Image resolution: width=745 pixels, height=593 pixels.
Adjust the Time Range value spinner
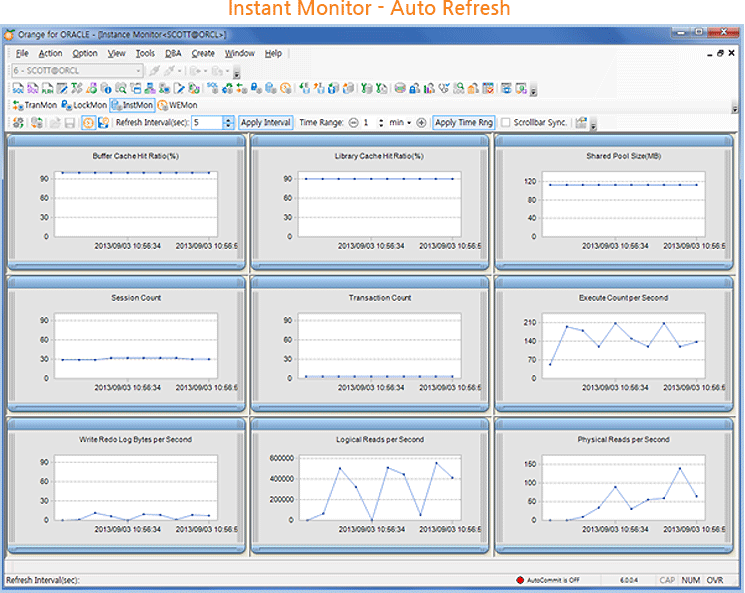(x=381, y=123)
